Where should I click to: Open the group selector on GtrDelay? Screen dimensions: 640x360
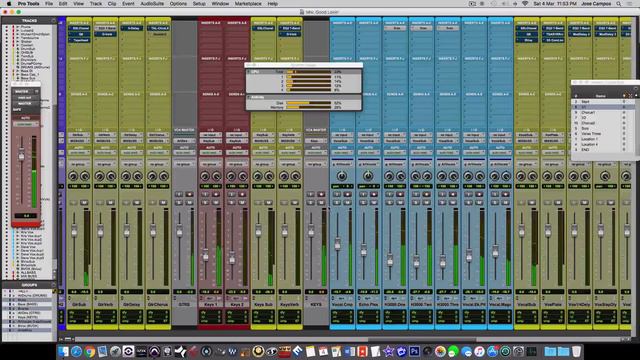pos(131,164)
